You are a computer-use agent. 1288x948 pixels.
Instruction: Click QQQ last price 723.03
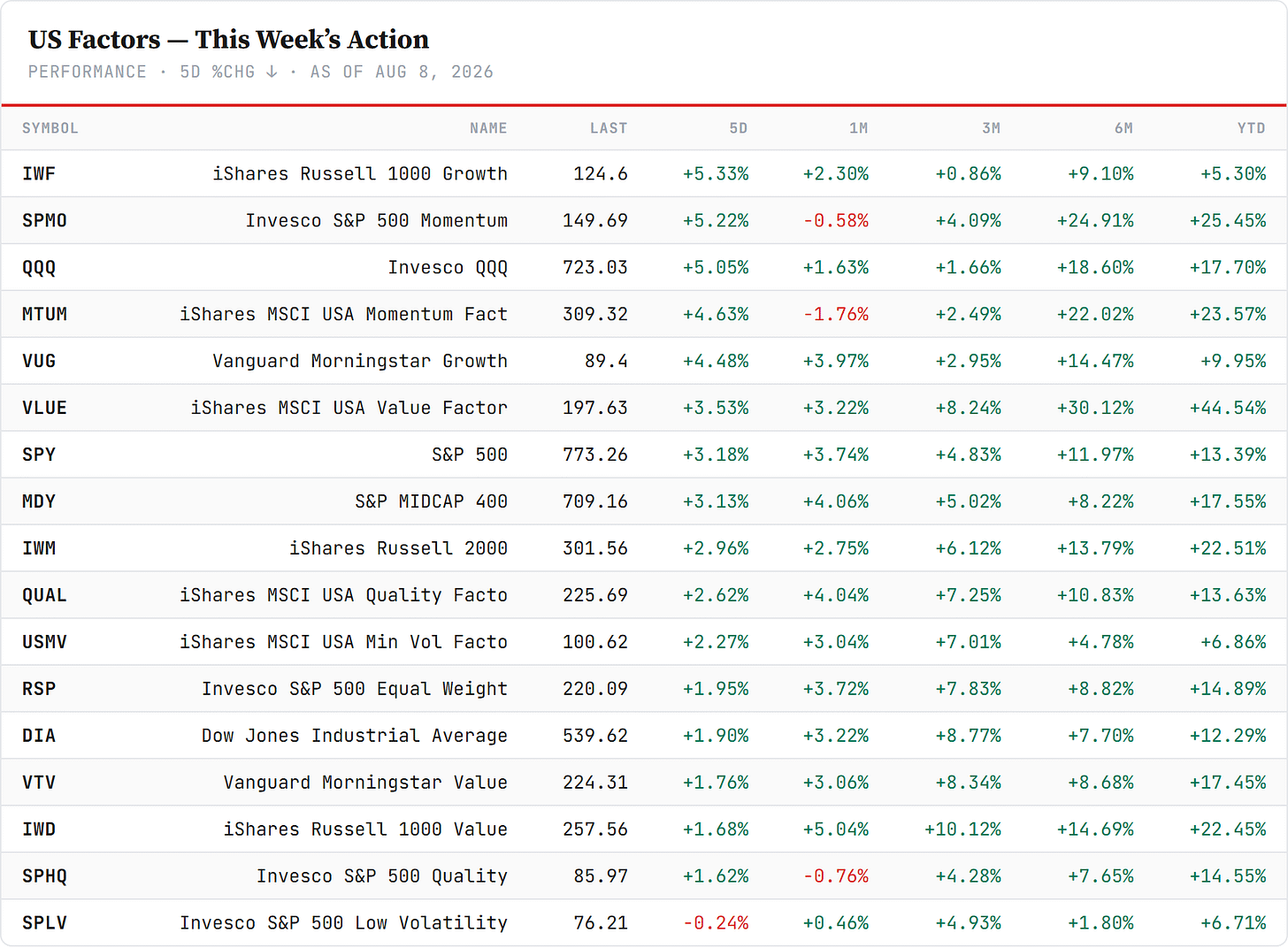(x=595, y=267)
